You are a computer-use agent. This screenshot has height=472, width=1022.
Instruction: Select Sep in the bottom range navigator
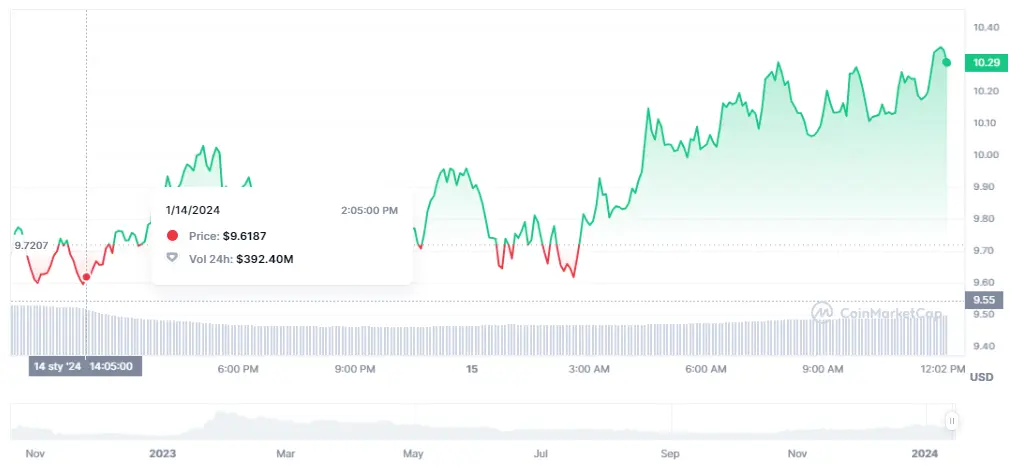click(x=669, y=453)
